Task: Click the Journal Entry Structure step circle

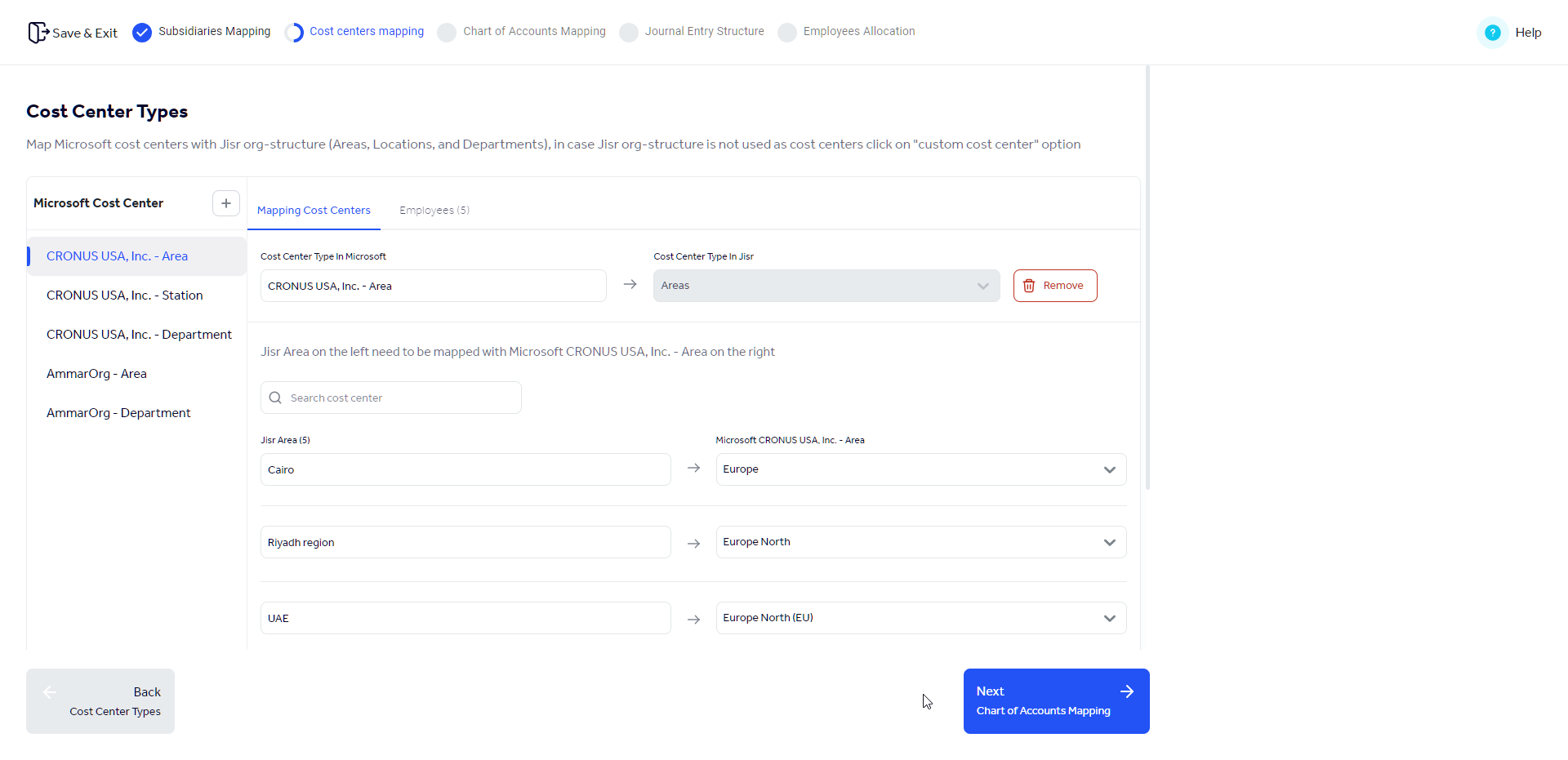Action: (628, 33)
